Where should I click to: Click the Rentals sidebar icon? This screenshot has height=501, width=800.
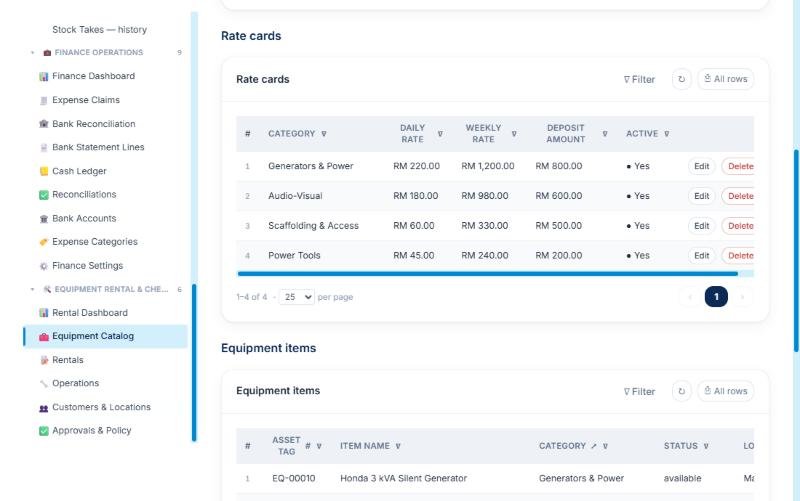[x=44, y=360]
